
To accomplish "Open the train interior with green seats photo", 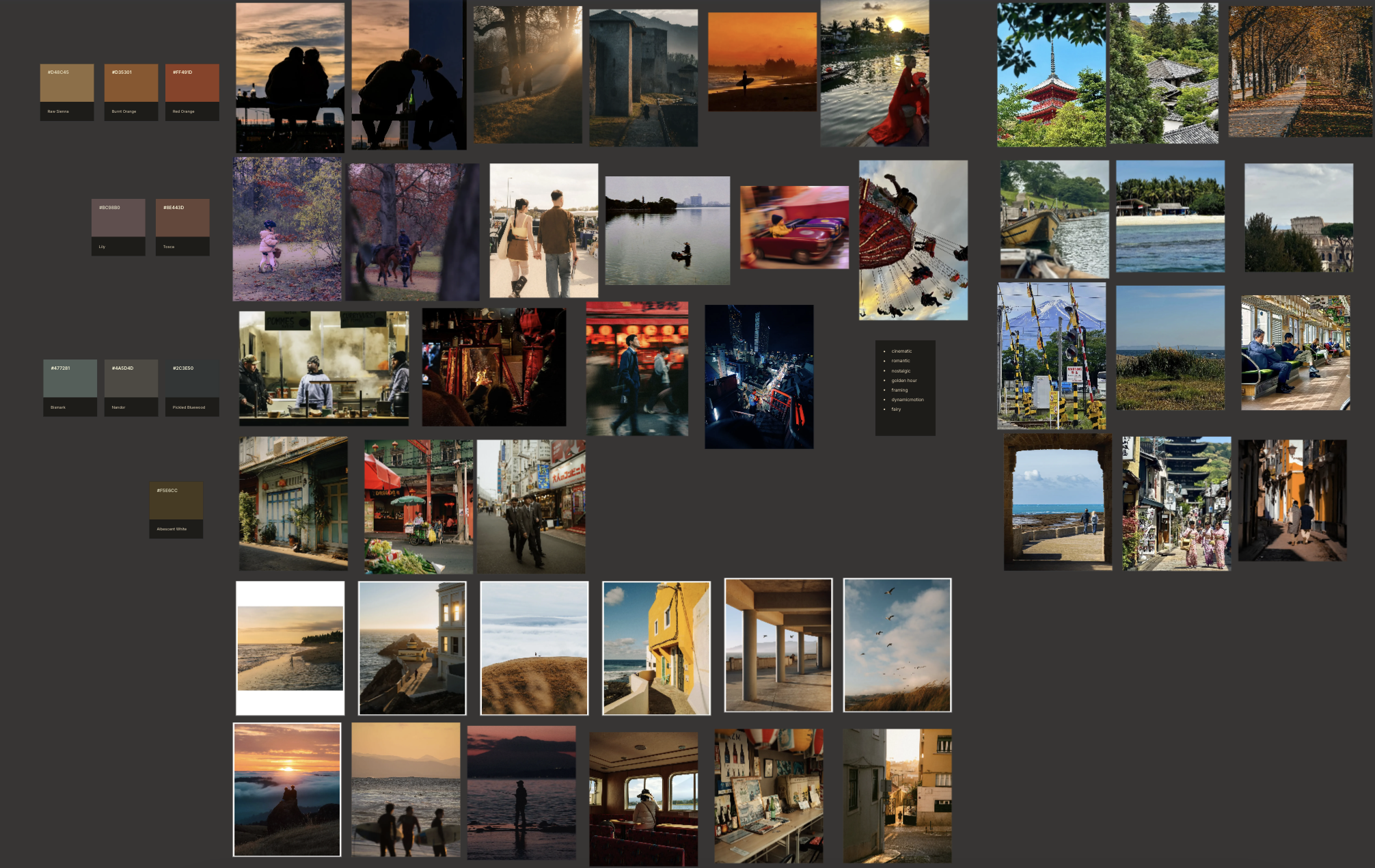I will point(1296,353).
